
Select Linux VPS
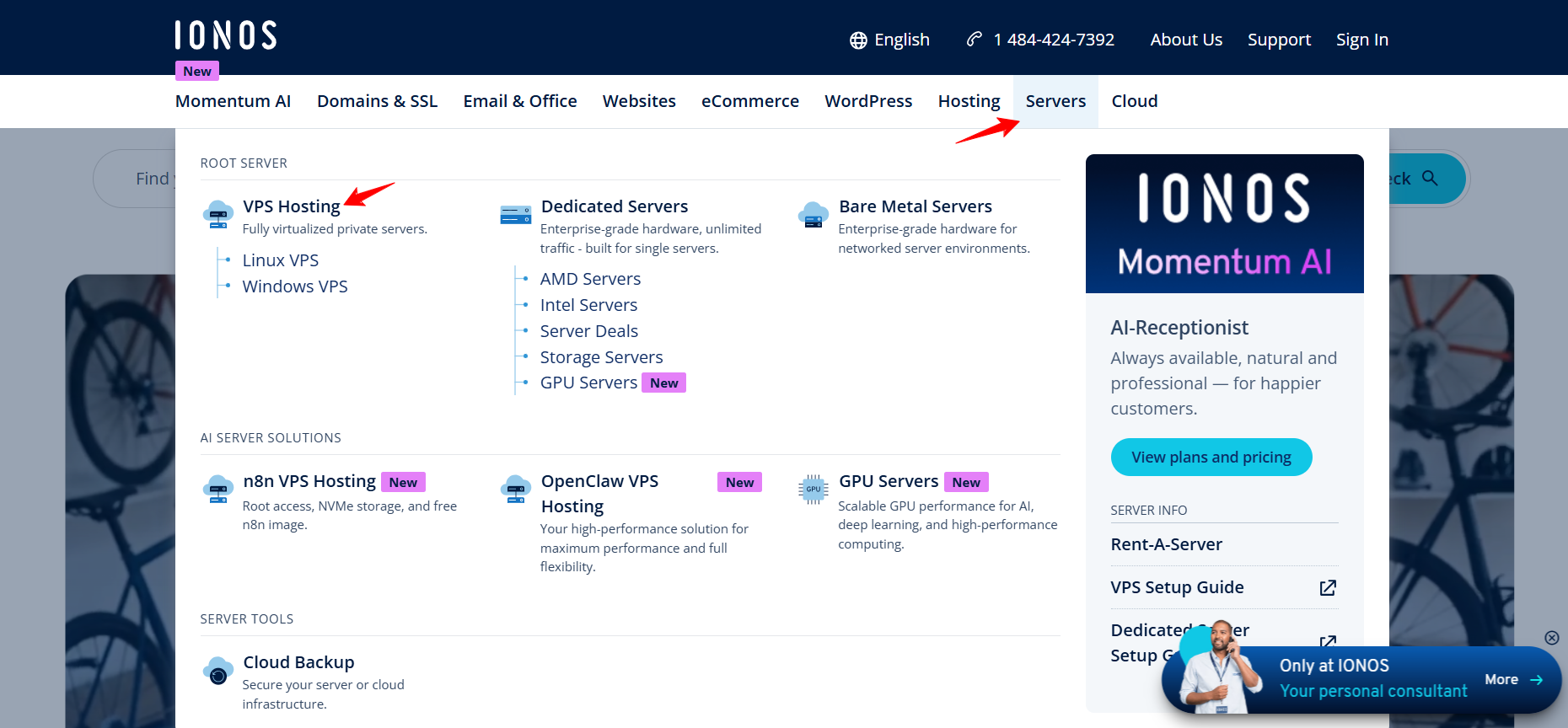281,260
